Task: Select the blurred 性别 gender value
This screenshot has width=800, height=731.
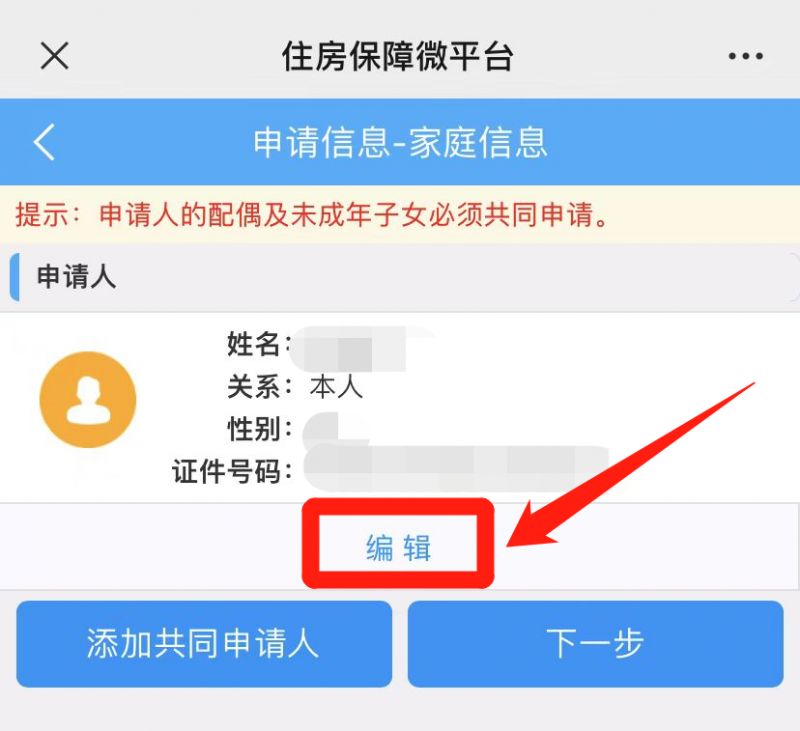Action: pos(332,428)
